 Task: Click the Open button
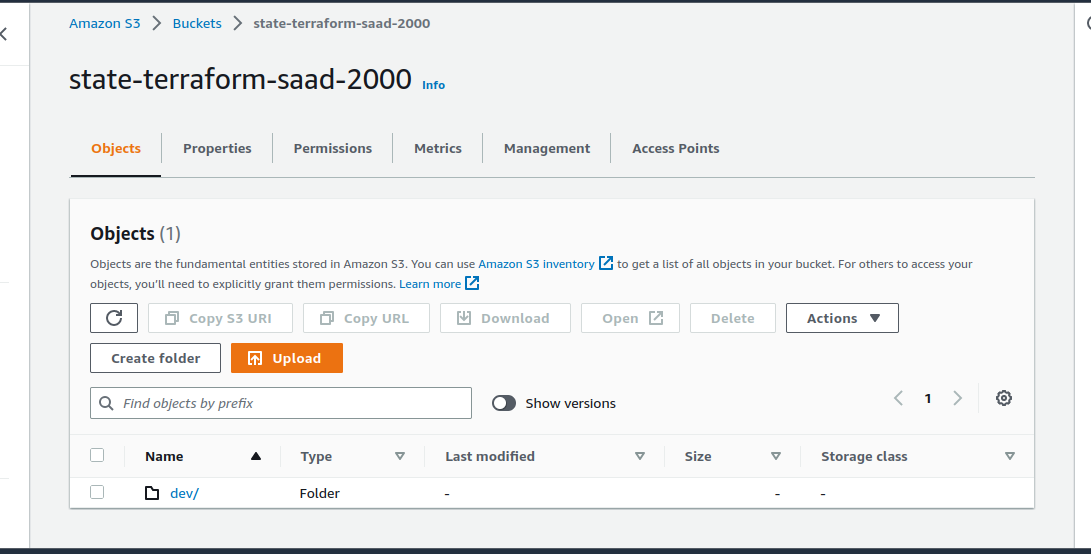[x=630, y=318]
